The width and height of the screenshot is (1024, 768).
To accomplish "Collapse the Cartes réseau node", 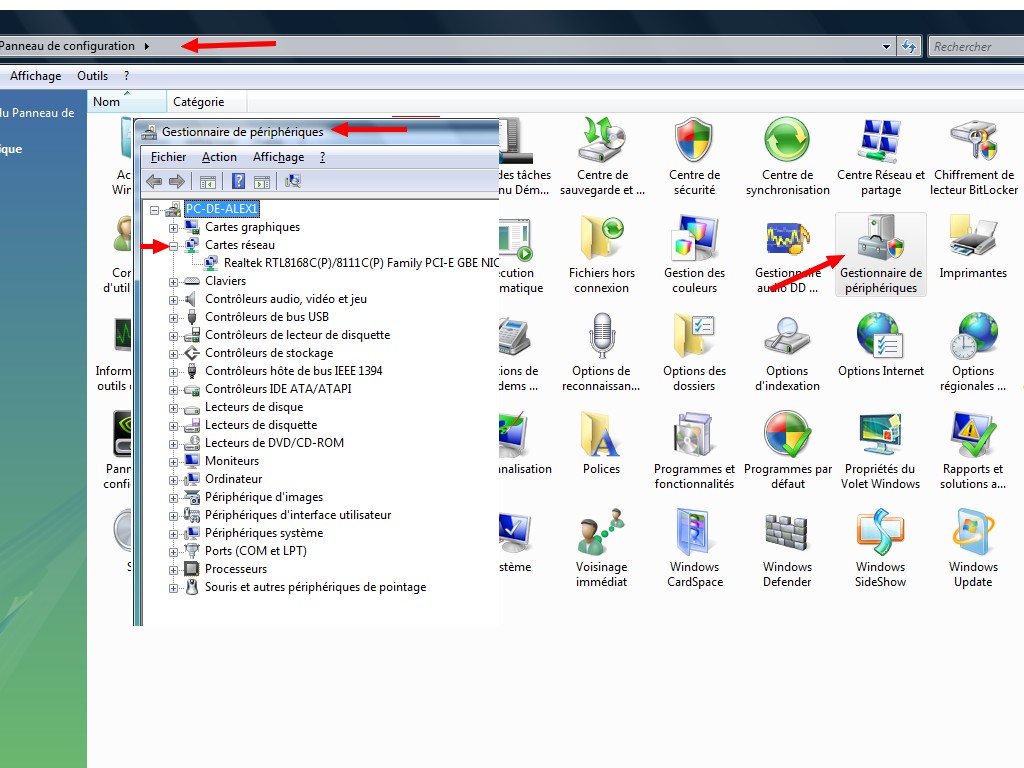I will click(173, 245).
